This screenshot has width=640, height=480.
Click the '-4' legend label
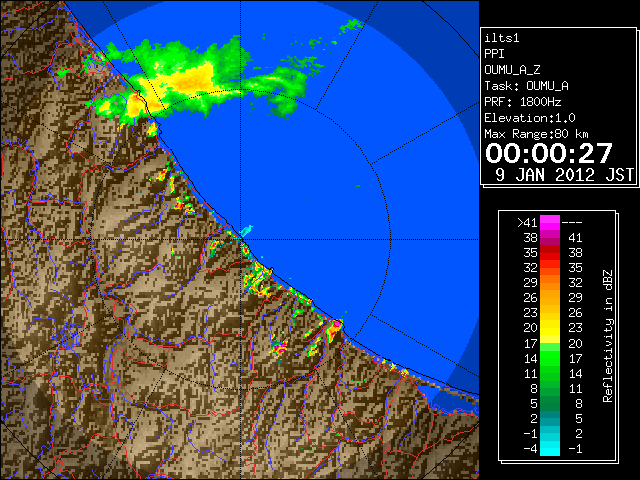click(x=531, y=449)
